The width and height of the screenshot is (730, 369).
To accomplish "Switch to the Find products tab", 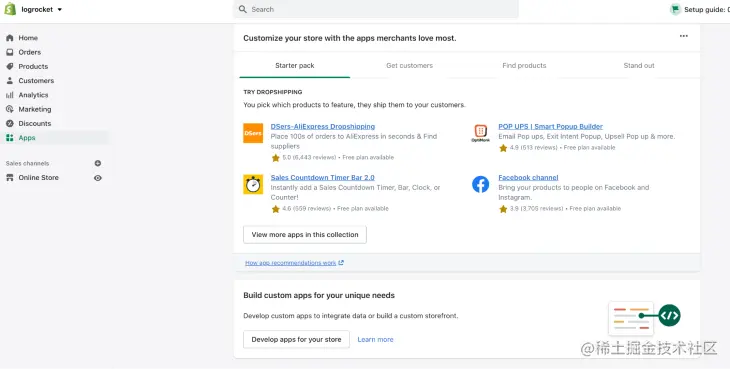I will pyautogui.click(x=524, y=66).
